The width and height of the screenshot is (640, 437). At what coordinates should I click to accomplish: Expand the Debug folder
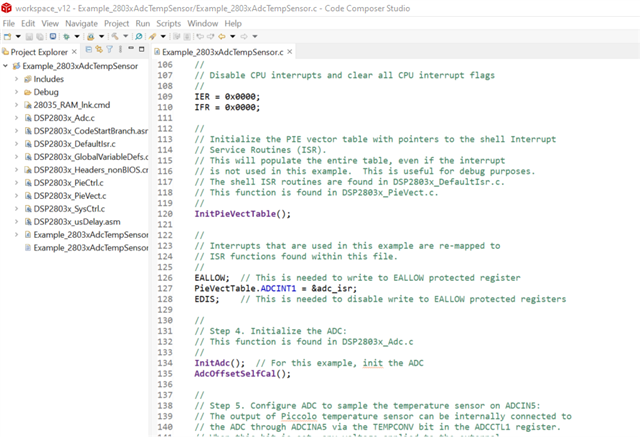coord(16,92)
